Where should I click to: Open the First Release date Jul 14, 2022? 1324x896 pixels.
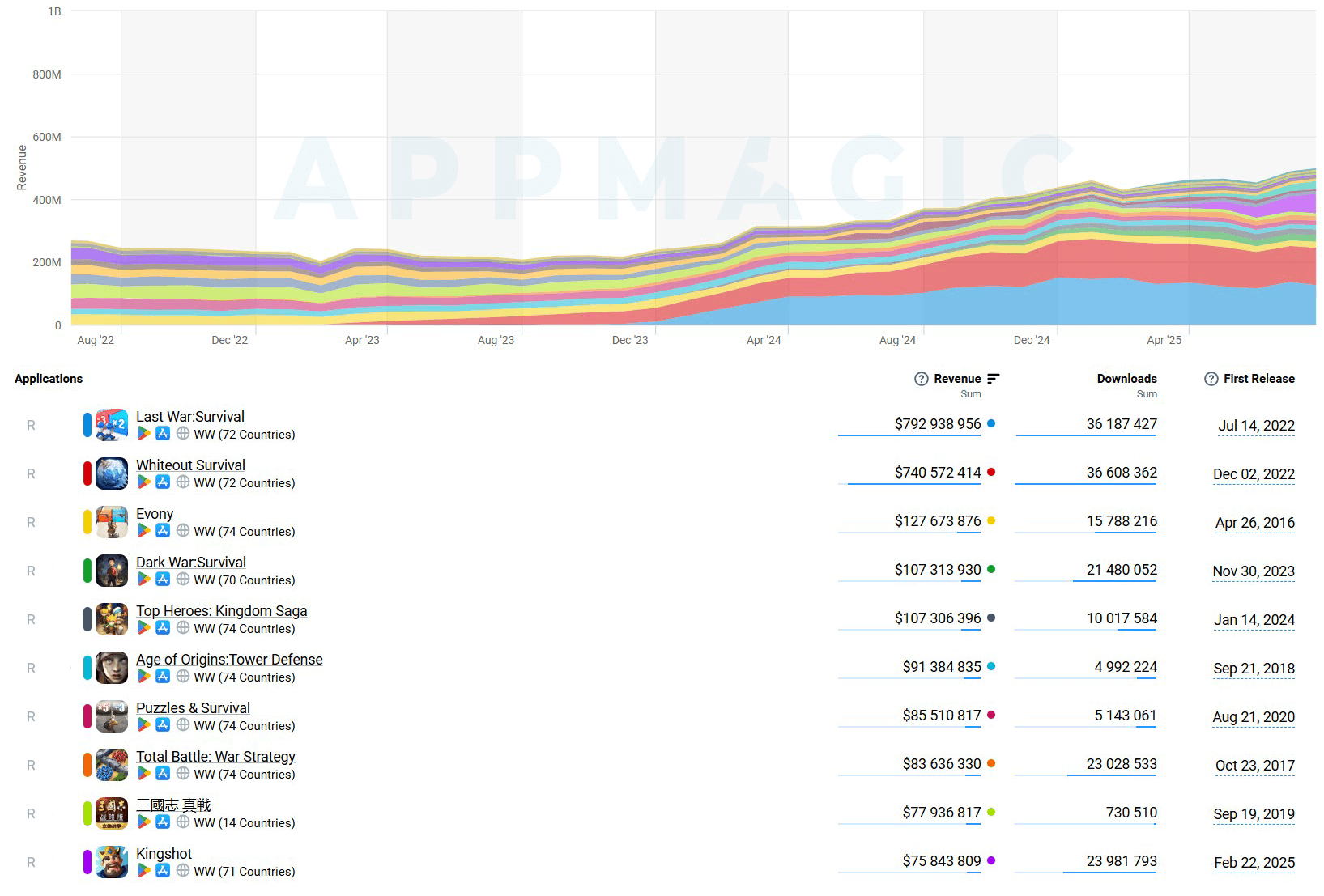(1256, 426)
